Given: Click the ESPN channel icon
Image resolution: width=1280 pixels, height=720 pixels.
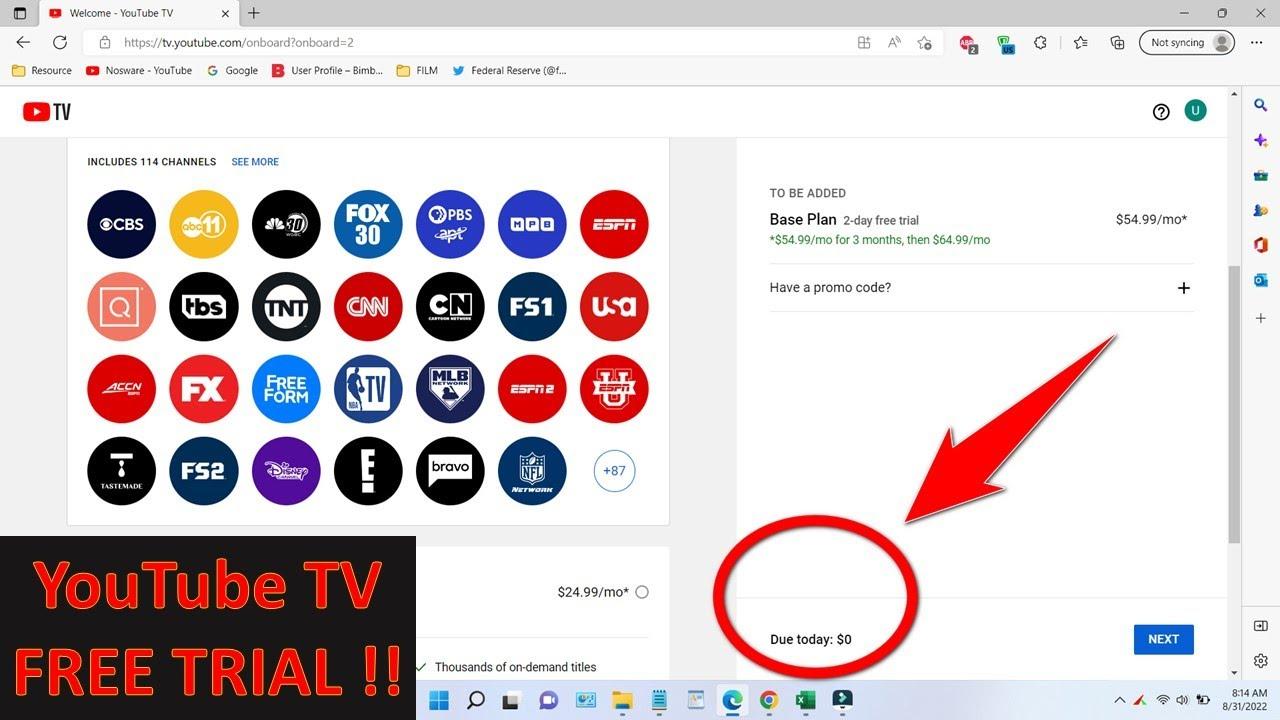Looking at the screenshot, I should [614, 224].
